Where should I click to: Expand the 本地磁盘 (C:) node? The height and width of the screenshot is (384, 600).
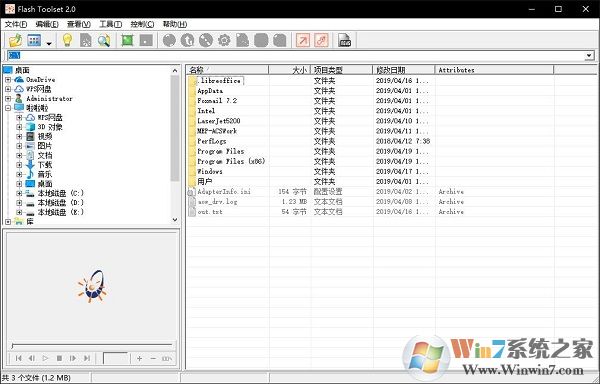(x=19, y=193)
